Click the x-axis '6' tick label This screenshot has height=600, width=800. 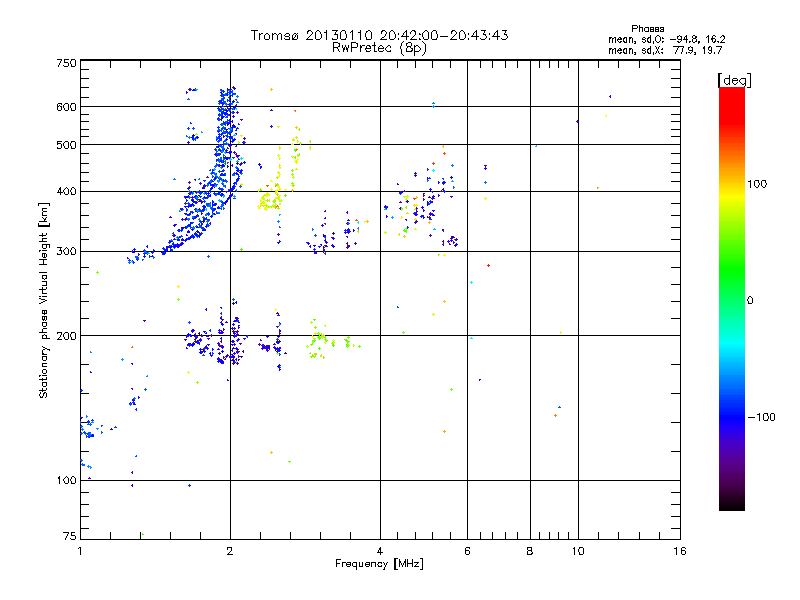click(x=467, y=551)
